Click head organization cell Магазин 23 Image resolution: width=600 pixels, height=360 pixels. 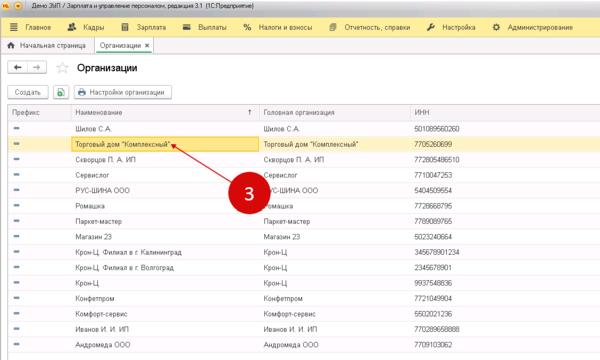[335, 237]
